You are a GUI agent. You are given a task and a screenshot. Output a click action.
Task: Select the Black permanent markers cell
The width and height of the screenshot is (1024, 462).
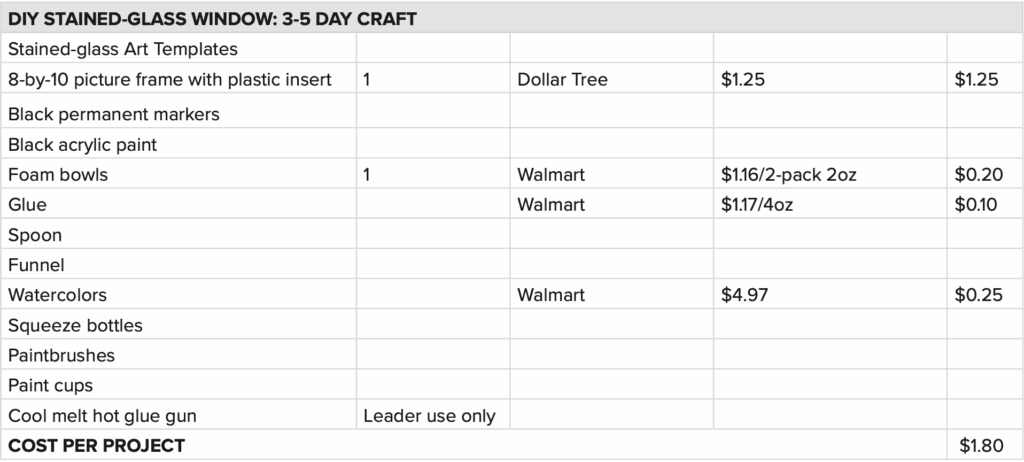pyautogui.click(x=114, y=114)
